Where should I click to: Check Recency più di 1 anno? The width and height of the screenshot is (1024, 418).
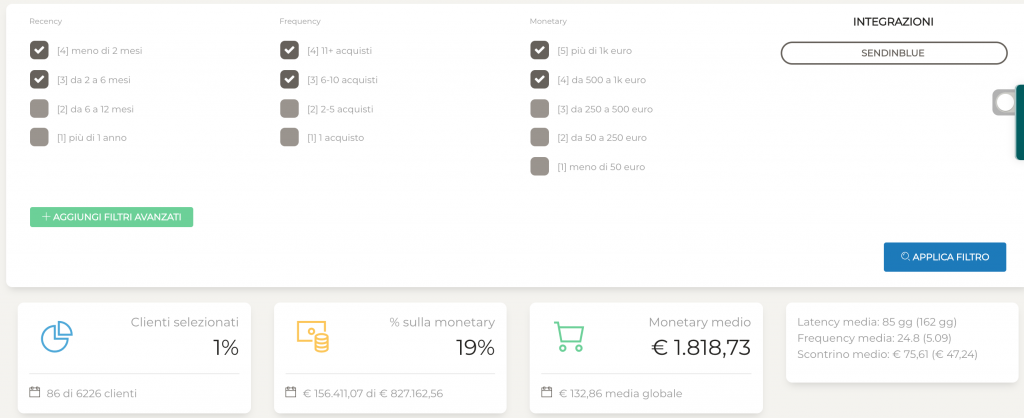[x=39, y=137]
